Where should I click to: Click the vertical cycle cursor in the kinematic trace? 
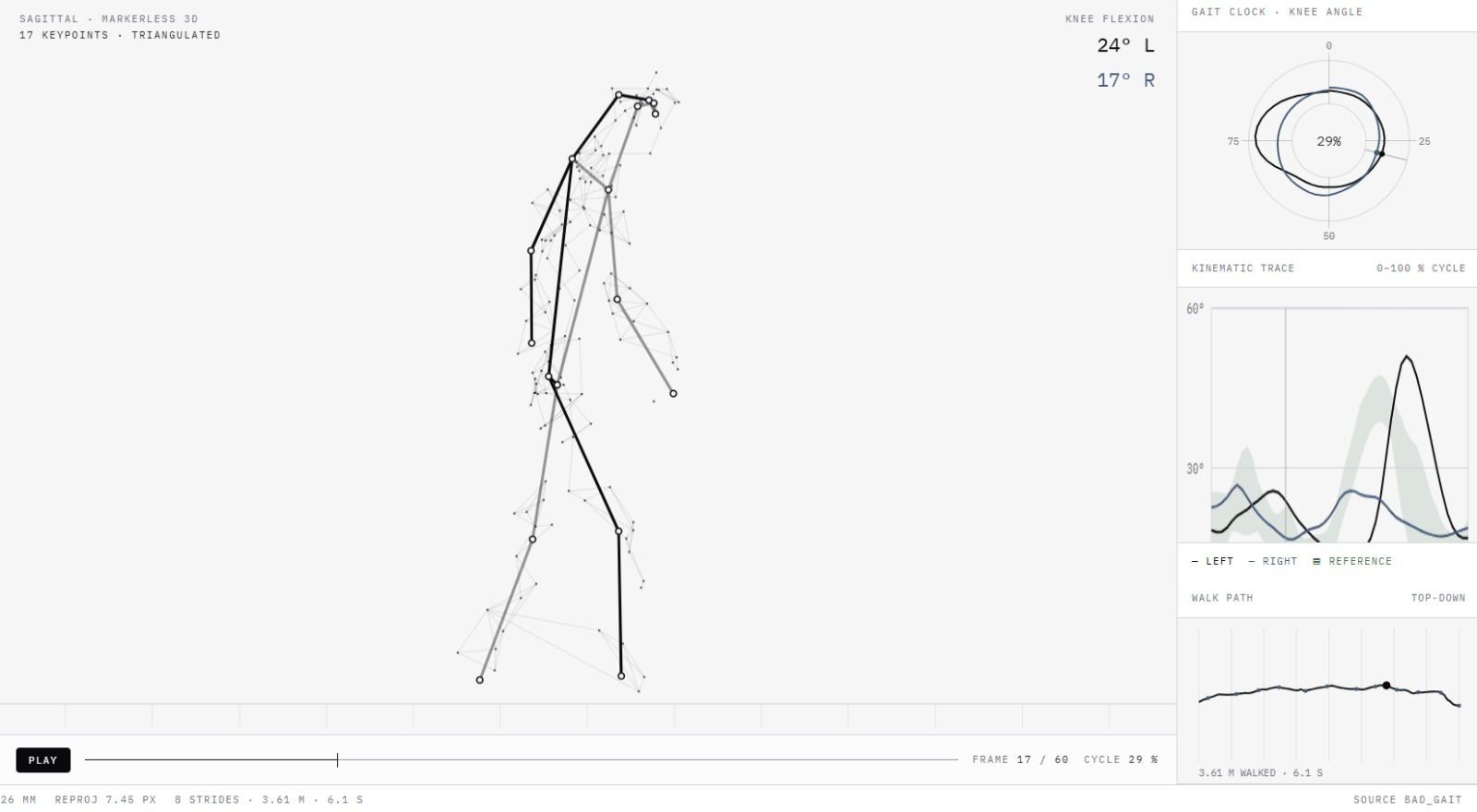(1286, 424)
